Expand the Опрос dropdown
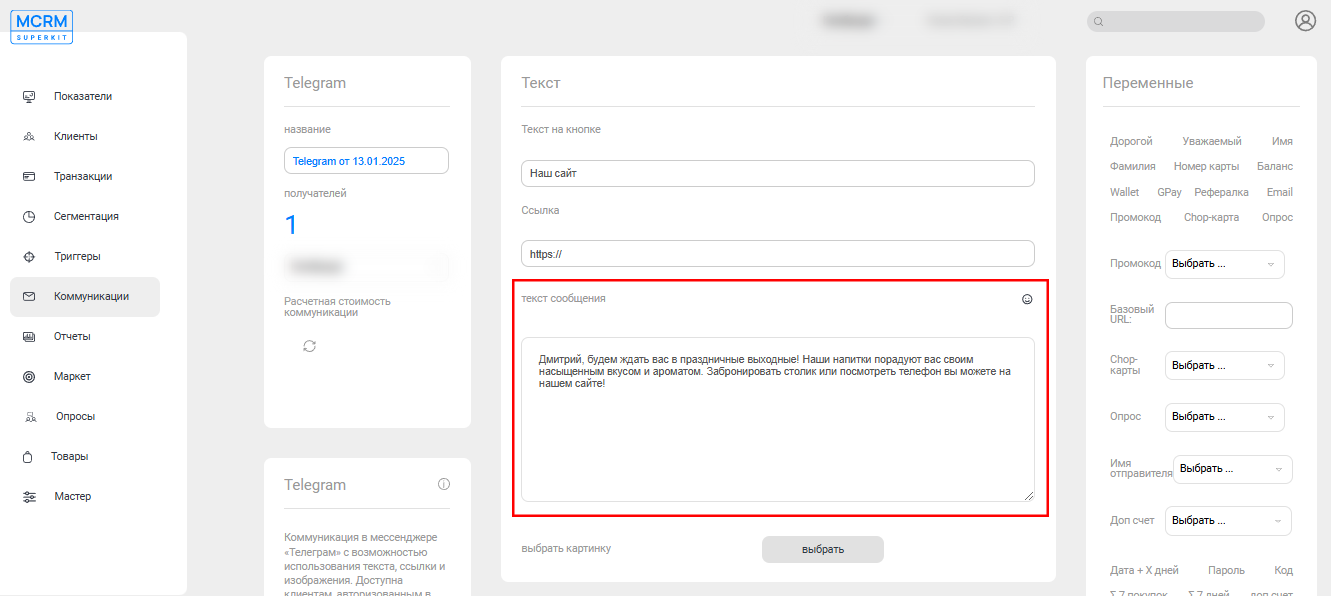The image size is (1331, 596). click(x=1225, y=417)
